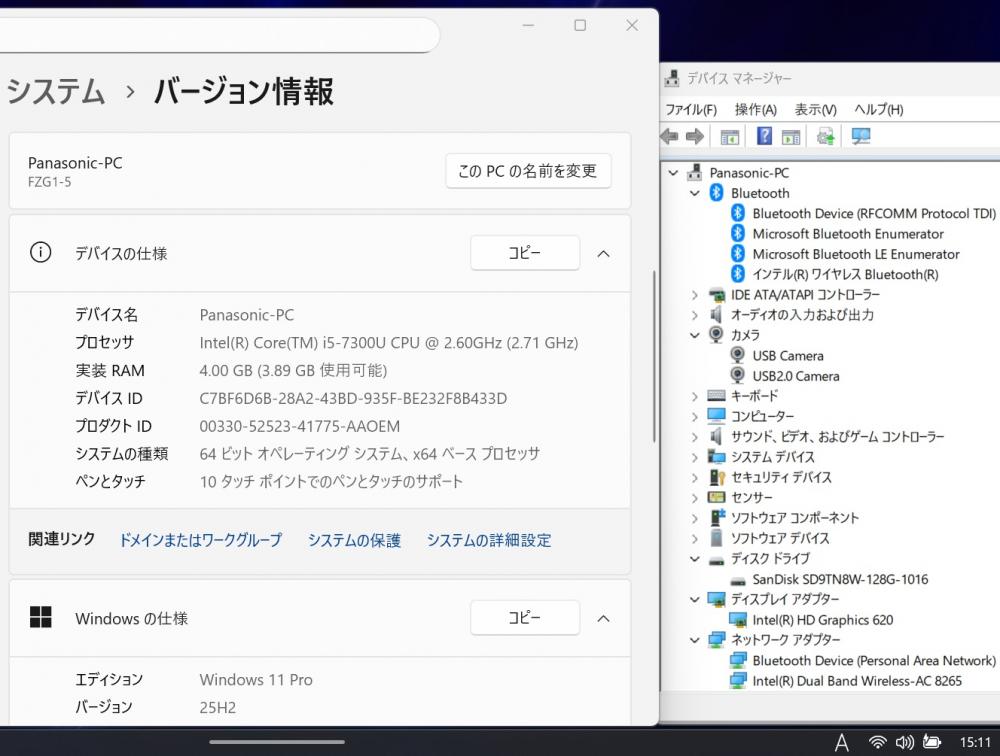Click the scan for hardware changes icon
This screenshot has width=1000, height=756.
pos(860,136)
